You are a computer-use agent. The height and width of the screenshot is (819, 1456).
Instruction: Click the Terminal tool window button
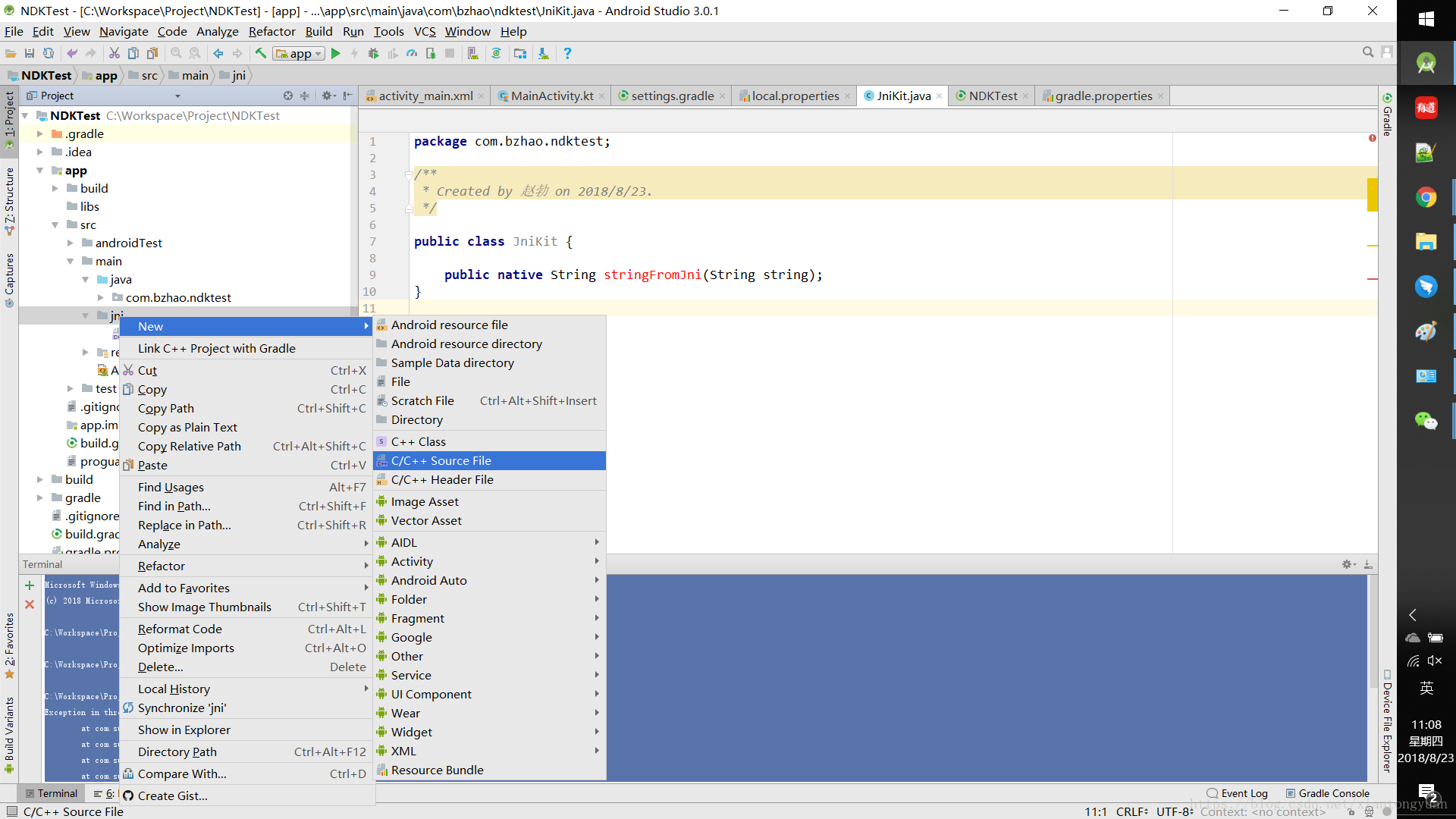pos(51,793)
